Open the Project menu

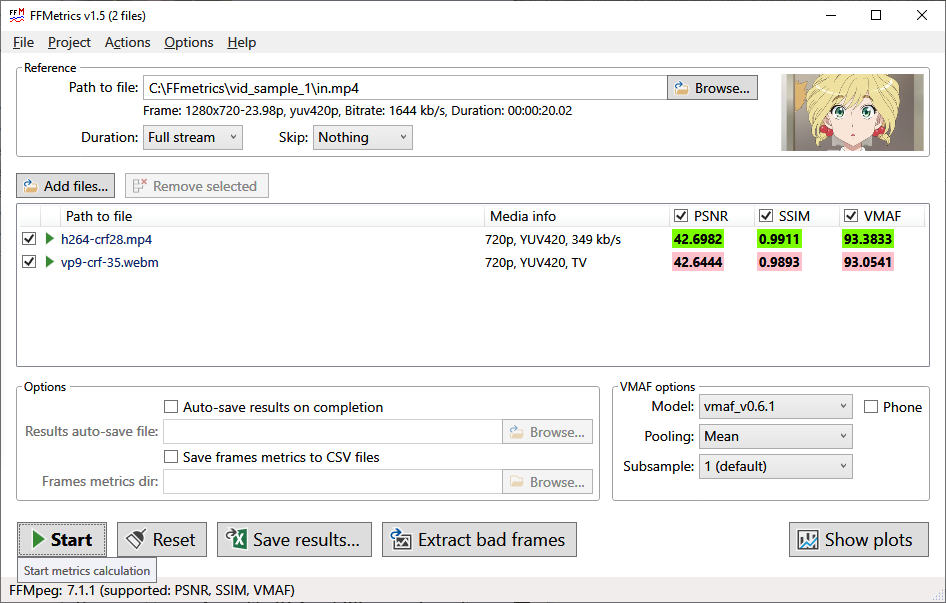(69, 42)
